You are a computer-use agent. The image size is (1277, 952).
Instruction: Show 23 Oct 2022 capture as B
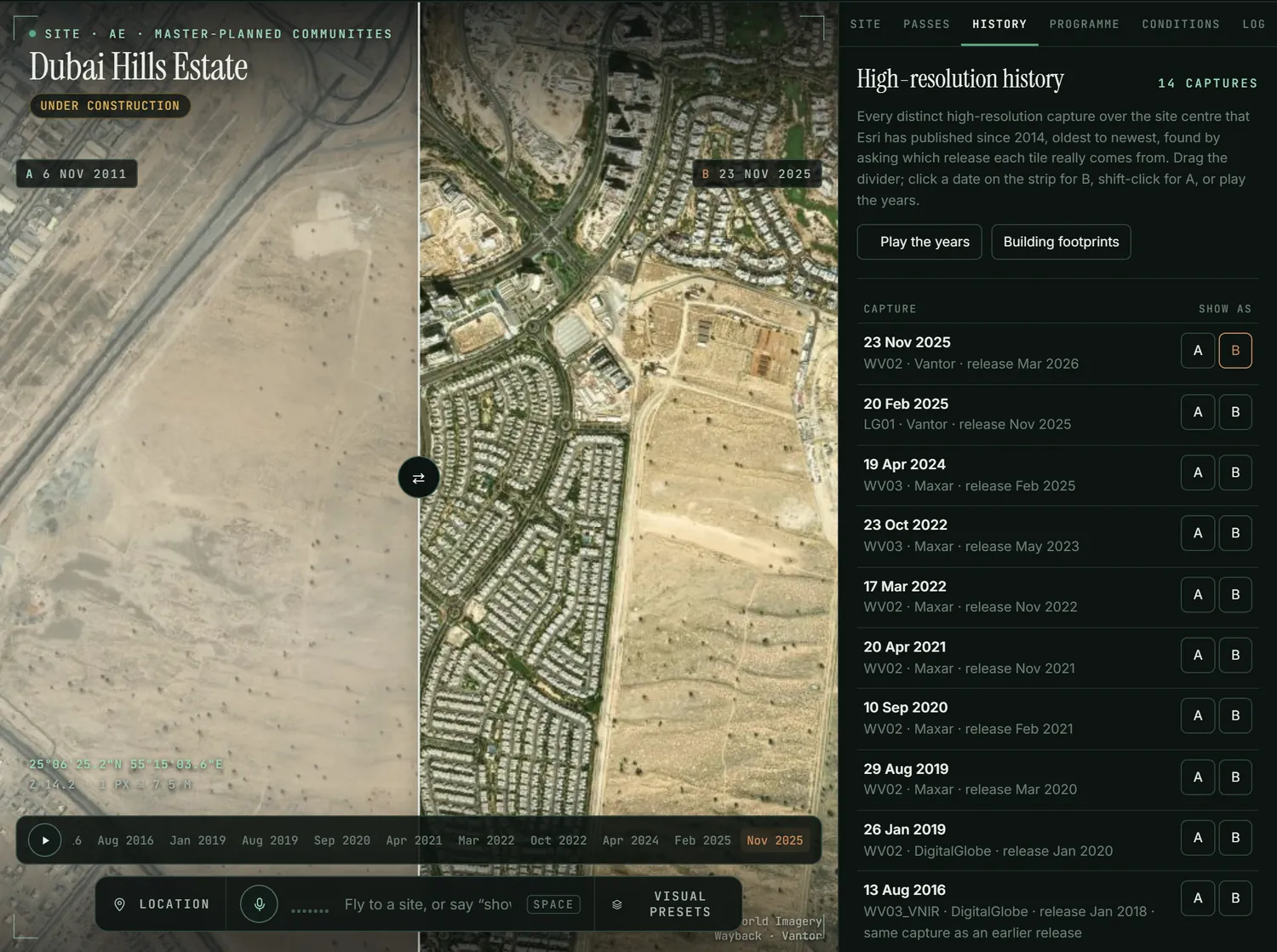click(1235, 533)
